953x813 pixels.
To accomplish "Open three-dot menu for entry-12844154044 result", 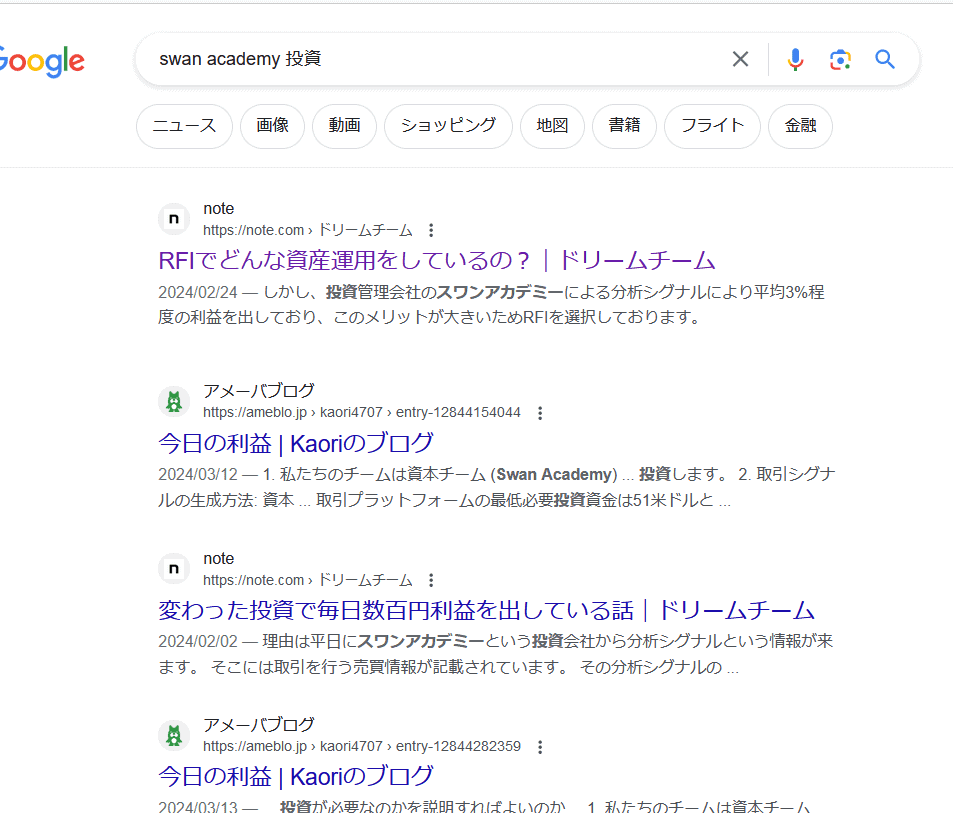I will point(540,413).
